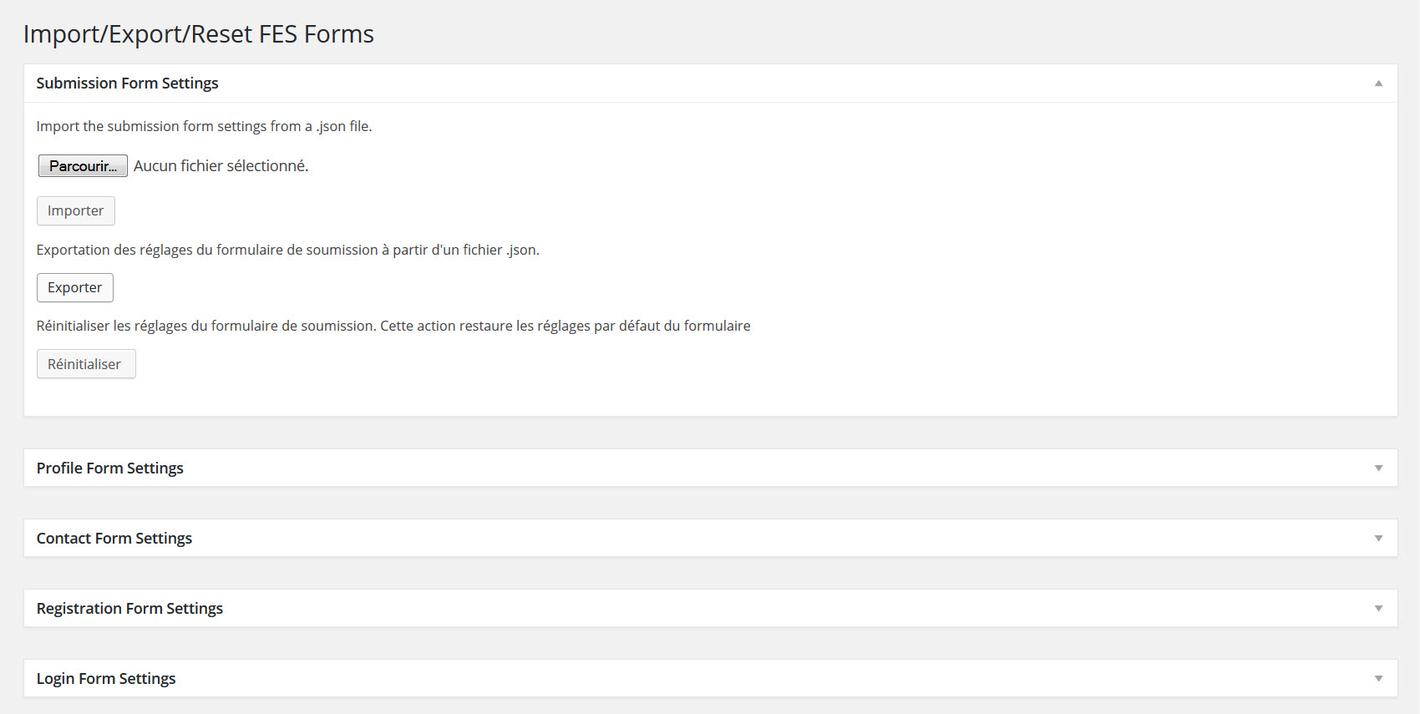The image size is (1420, 714).
Task: Expand Profile Form Settings with its arrow
Action: [1378, 468]
